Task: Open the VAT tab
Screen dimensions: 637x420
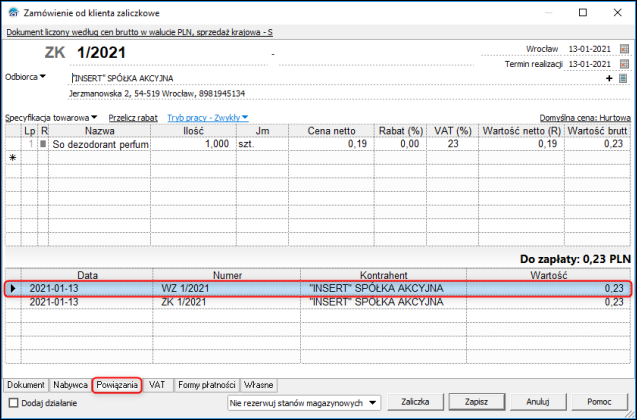Action: 157,385
